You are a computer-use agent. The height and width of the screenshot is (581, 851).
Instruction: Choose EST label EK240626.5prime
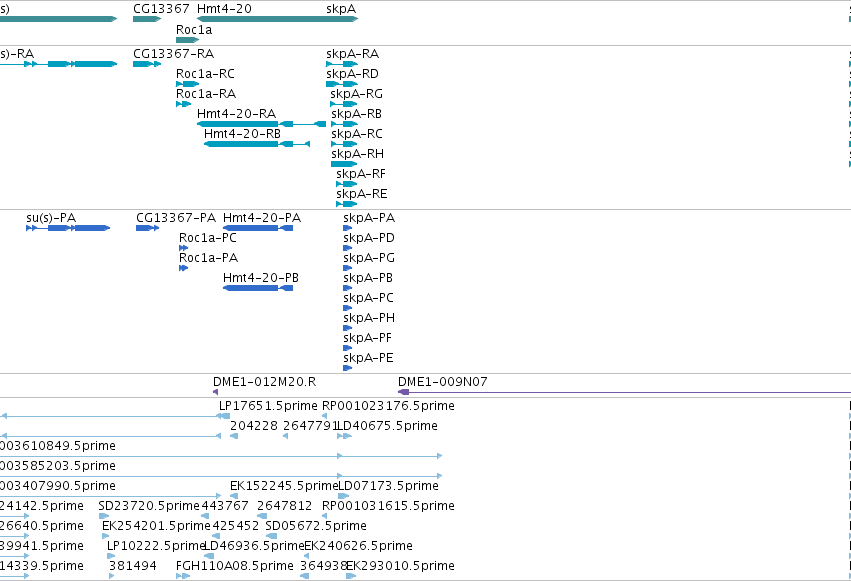click(358, 547)
